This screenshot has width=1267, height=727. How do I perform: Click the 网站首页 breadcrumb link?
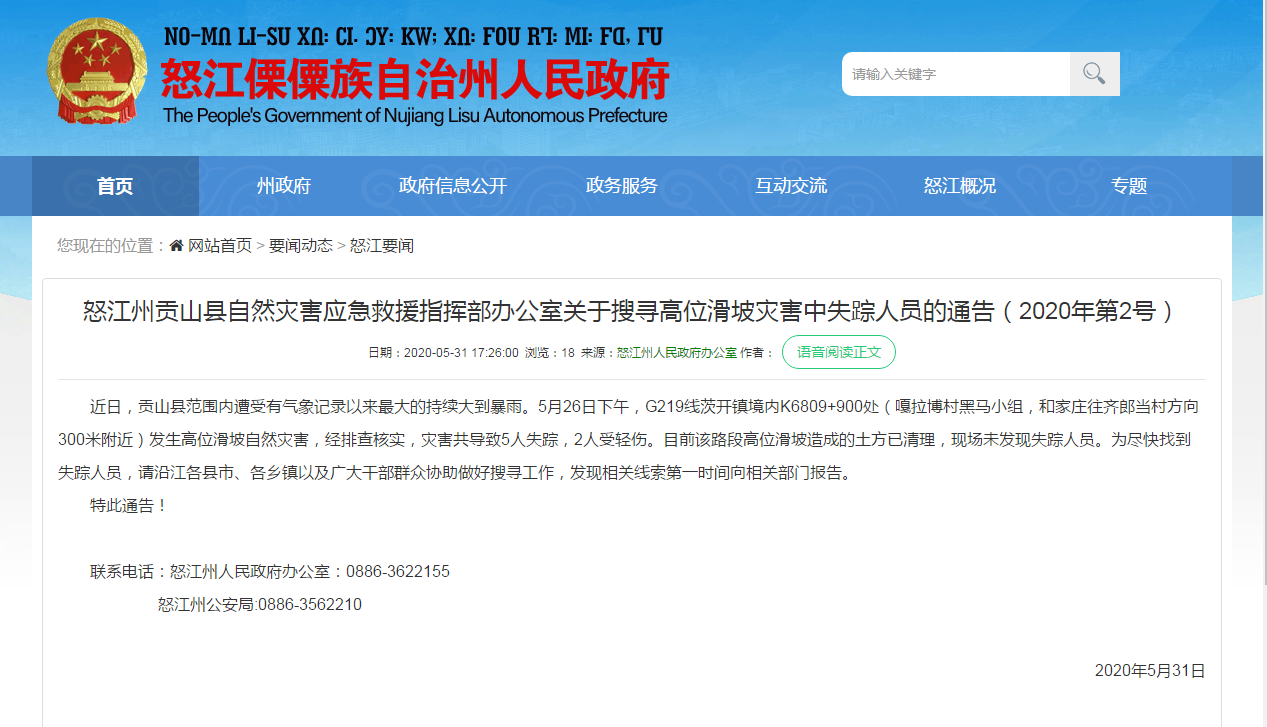pos(220,246)
